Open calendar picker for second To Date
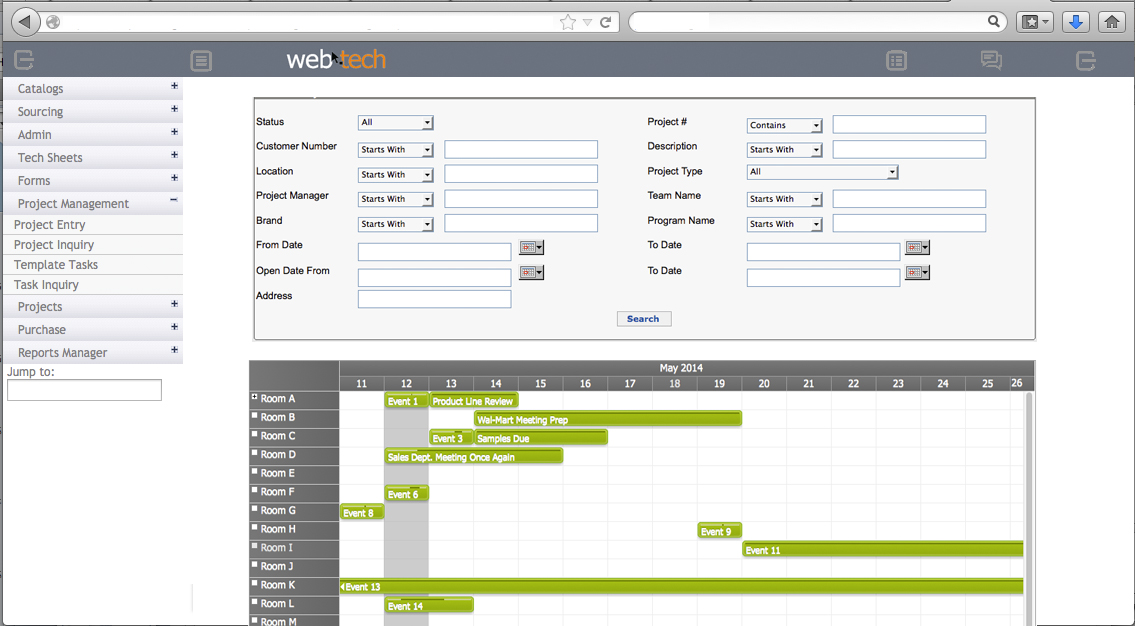The height and width of the screenshot is (626, 1135). pos(917,272)
